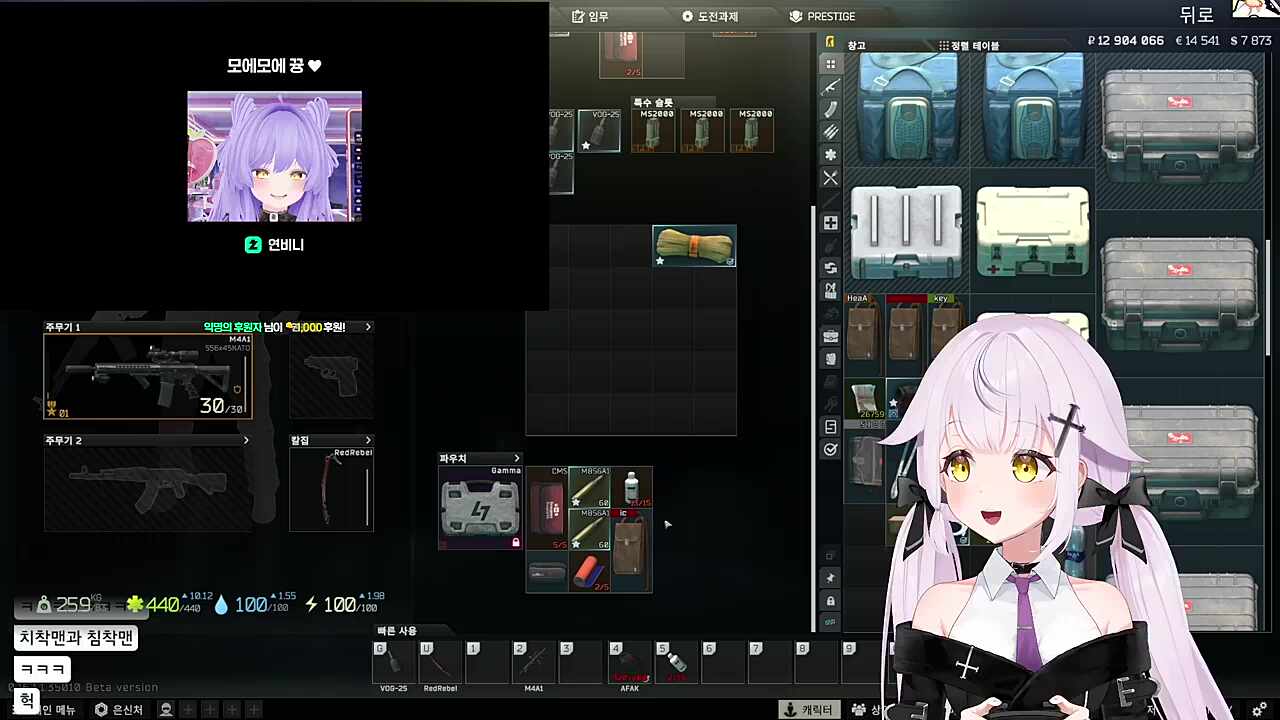Click the 정렬 테이블 sort button
This screenshot has height=720, width=1280.
click(968, 45)
